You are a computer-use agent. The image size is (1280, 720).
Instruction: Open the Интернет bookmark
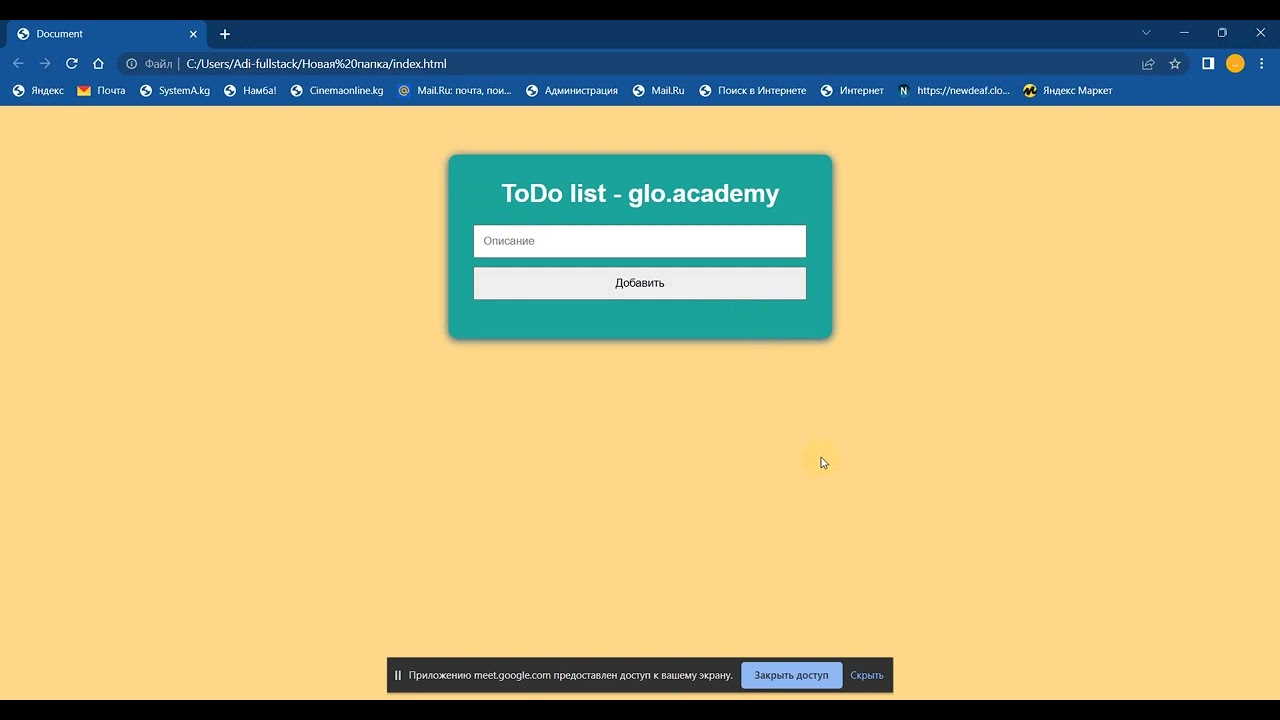[852, 90]
